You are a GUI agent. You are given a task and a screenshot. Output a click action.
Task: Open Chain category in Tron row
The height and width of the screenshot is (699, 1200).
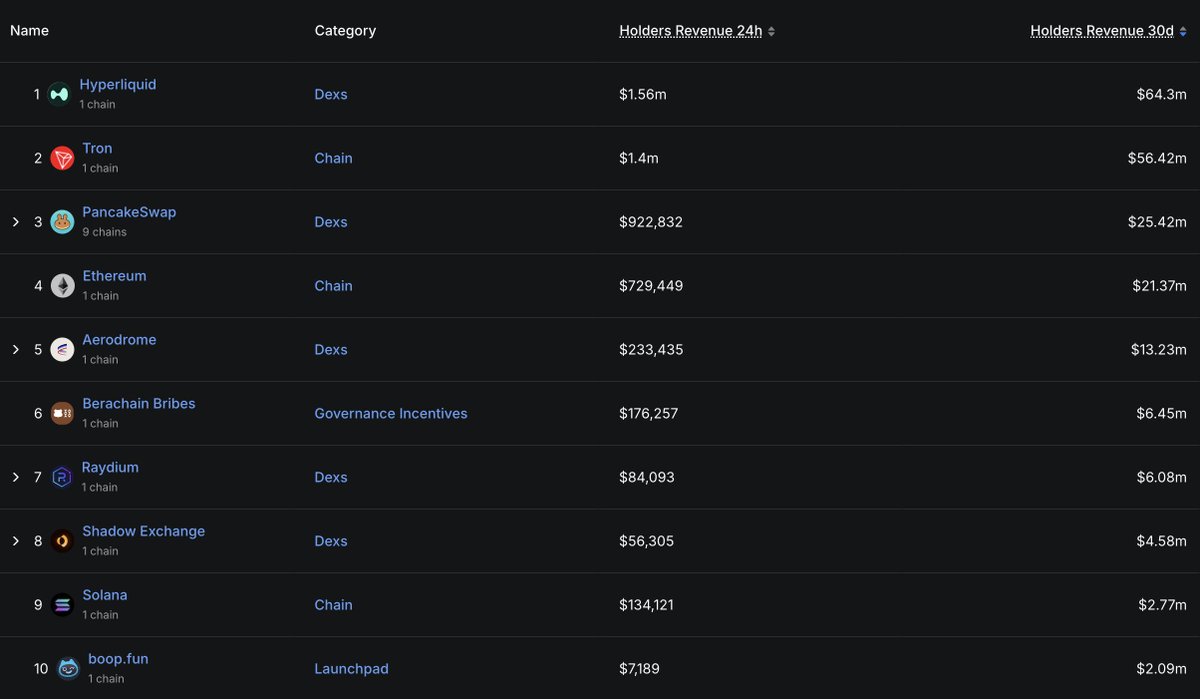333,158
